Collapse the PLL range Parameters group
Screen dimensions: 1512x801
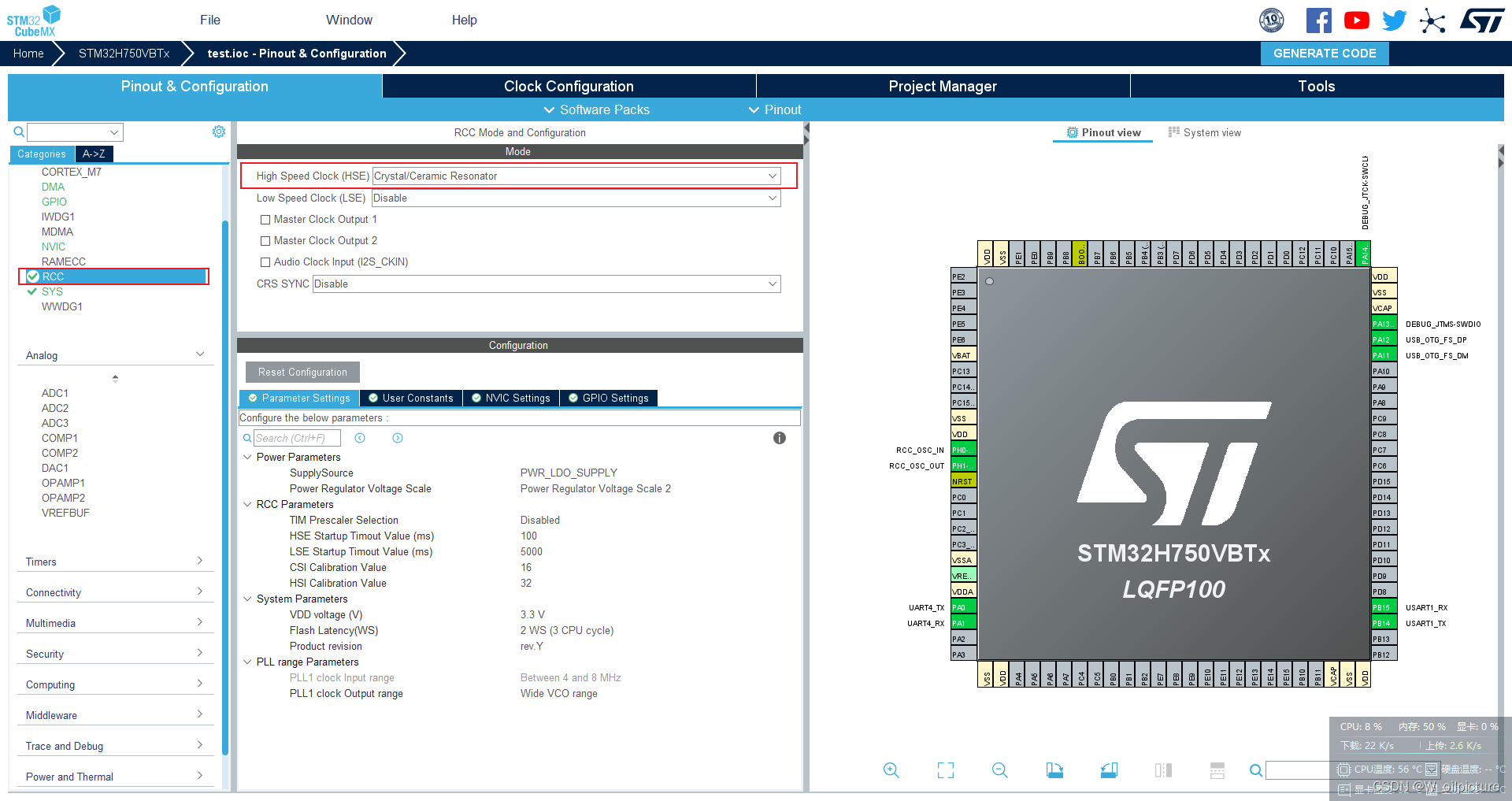(x=247, y=662)
